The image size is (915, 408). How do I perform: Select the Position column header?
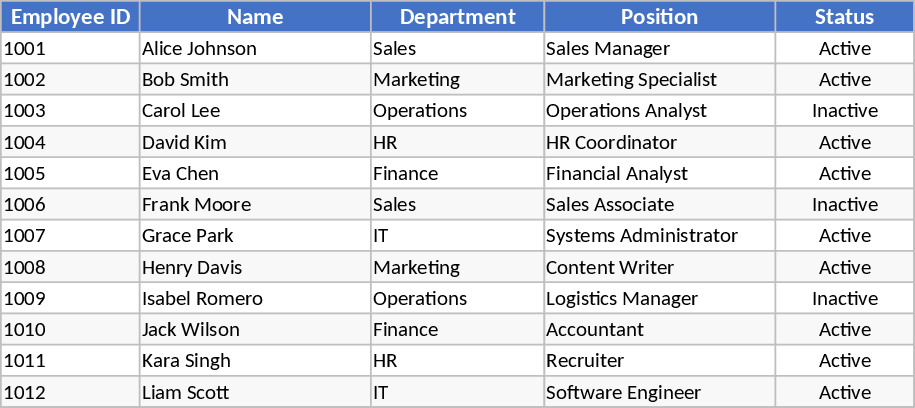point(659,17)
